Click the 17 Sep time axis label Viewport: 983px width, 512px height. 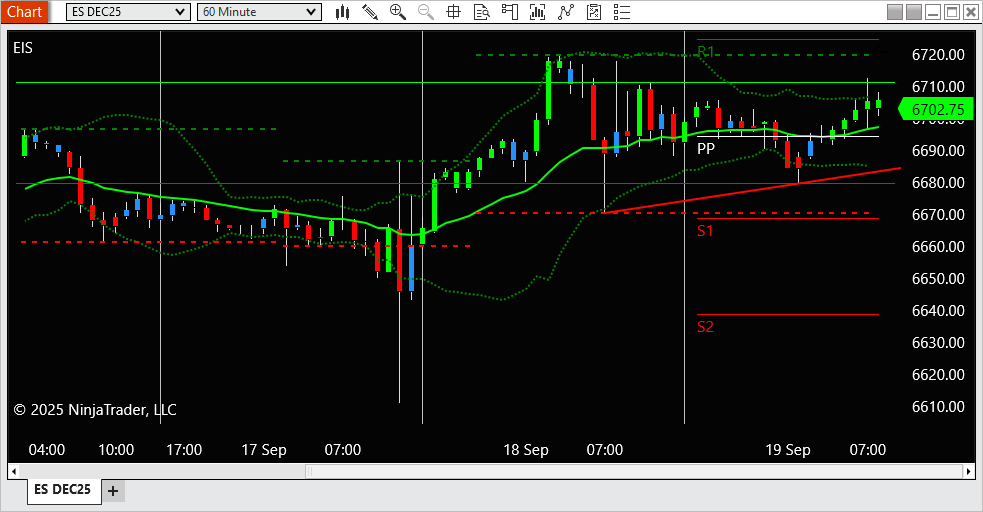pos(264,450)
